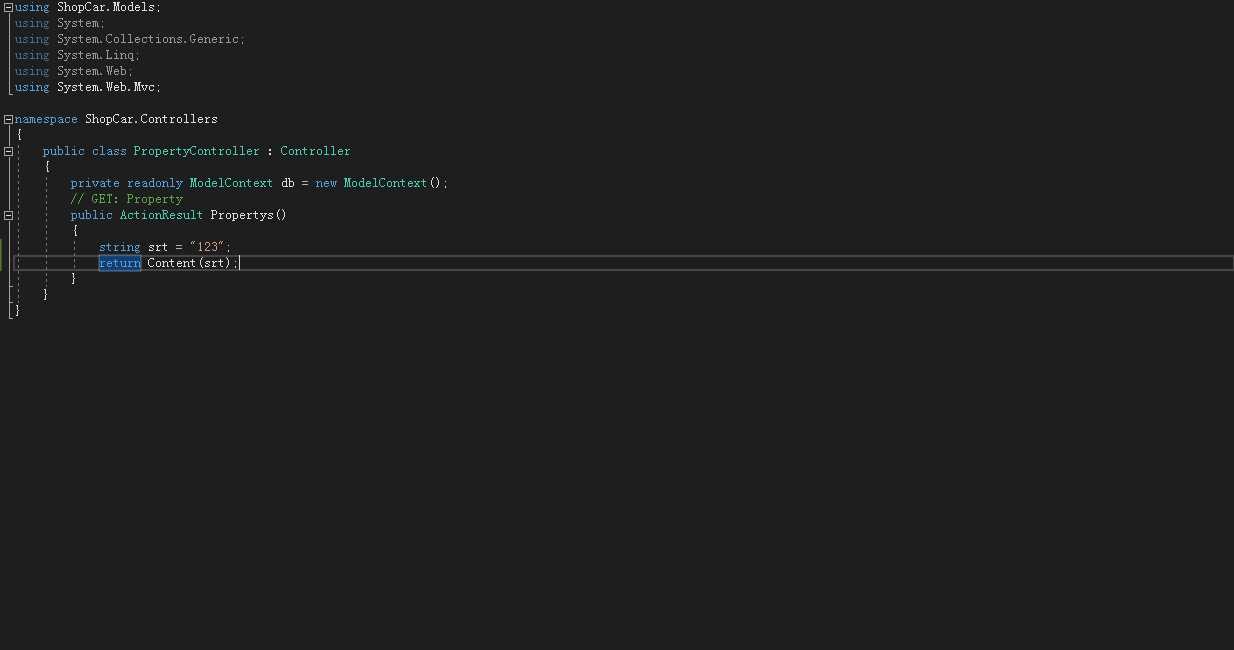Collapse the ShopCar.Controllers namespace block
The width and height of the screenshot is (1234, 650).
click(8, 119)
